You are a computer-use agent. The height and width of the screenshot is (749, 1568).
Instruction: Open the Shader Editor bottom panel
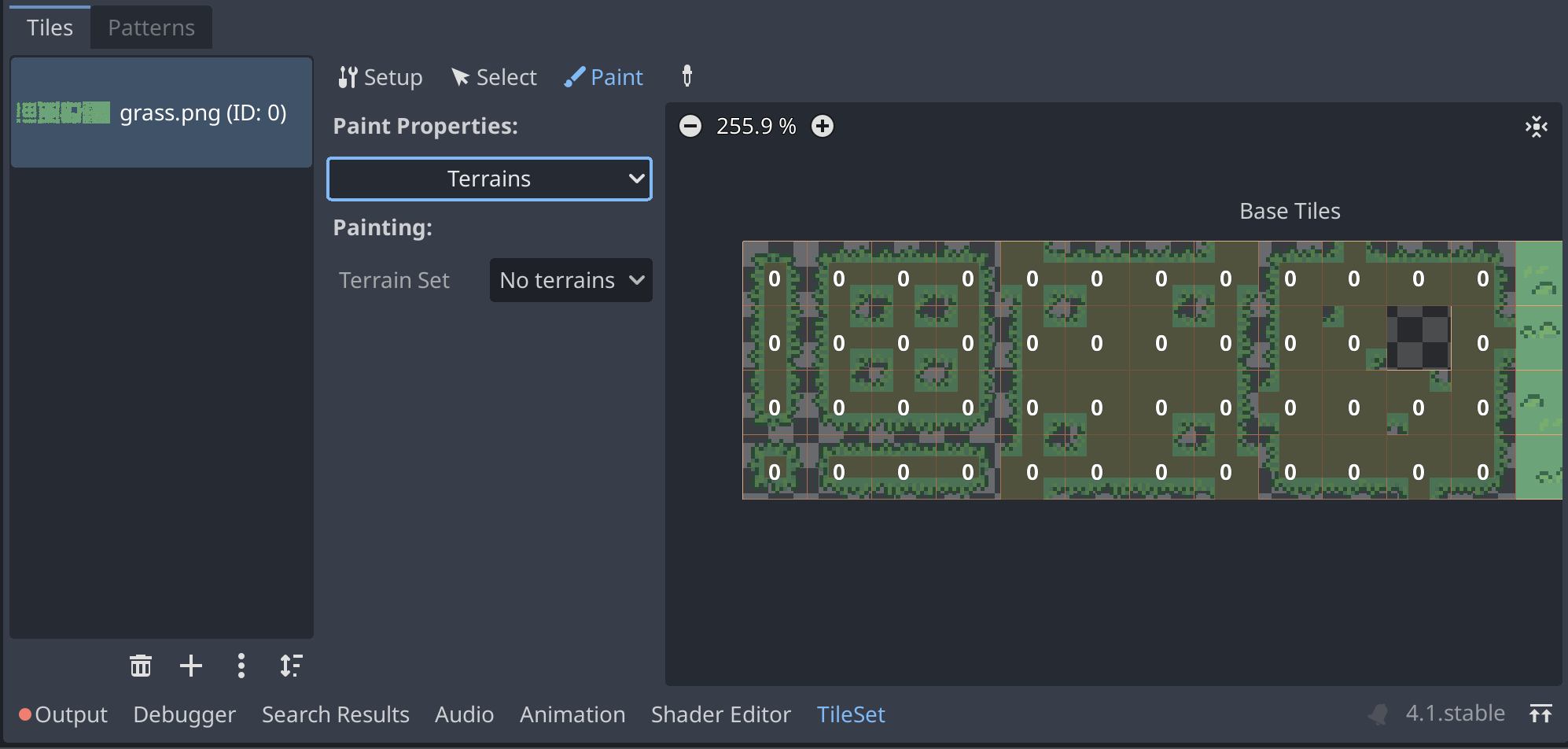[x=720, y=714]
